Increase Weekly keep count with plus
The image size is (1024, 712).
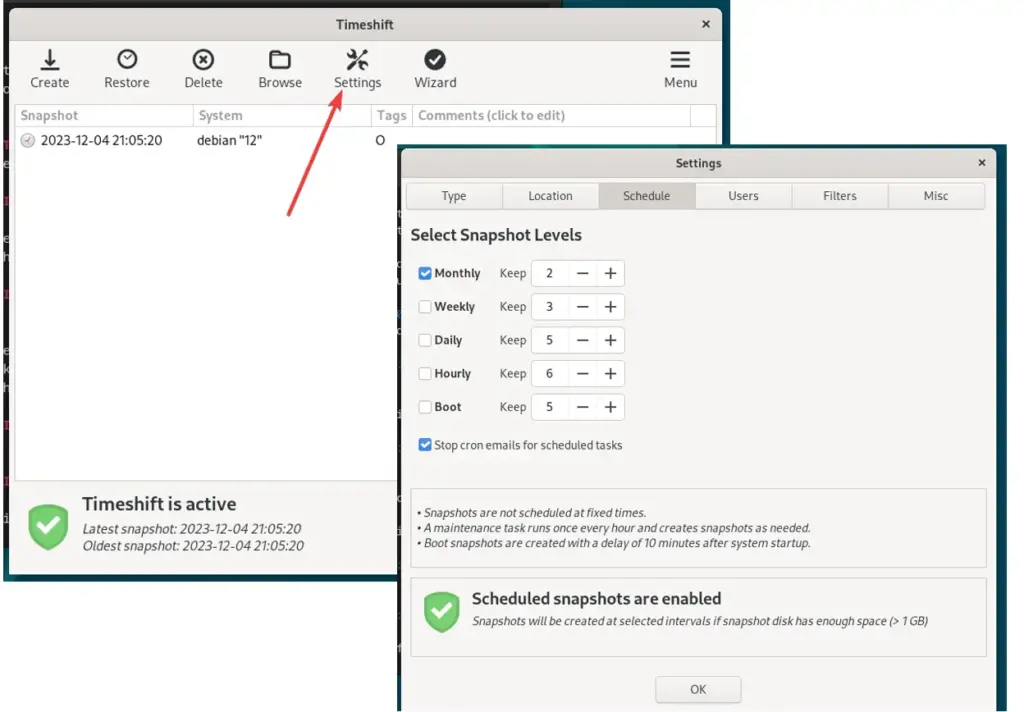click(611, 306)
